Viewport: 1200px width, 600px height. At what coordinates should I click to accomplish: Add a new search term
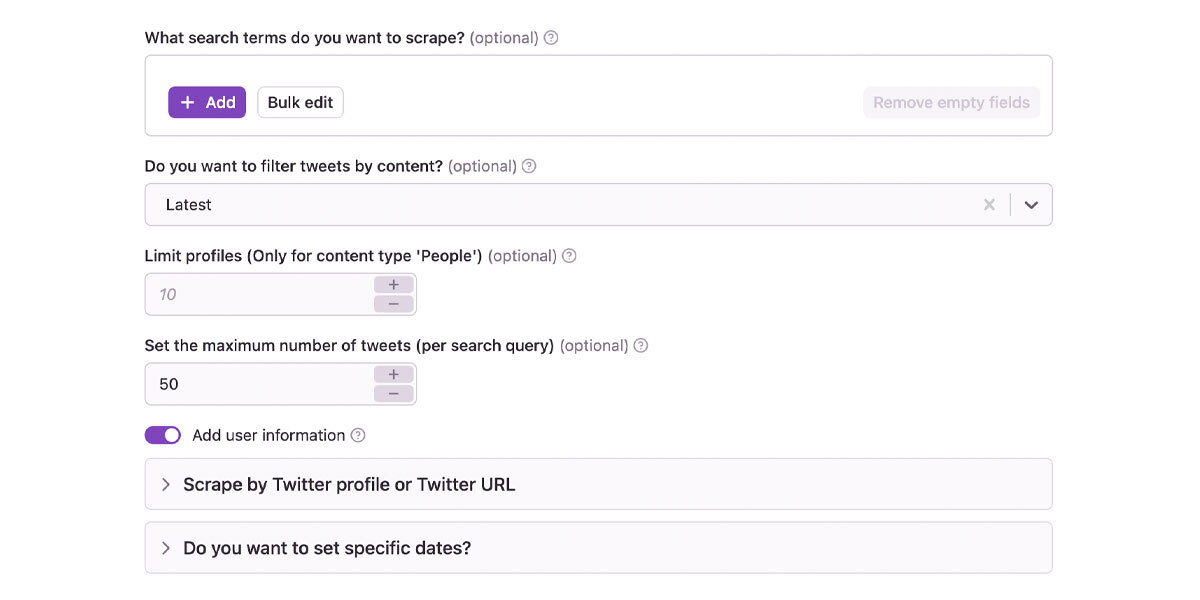(x=207, y=102)
